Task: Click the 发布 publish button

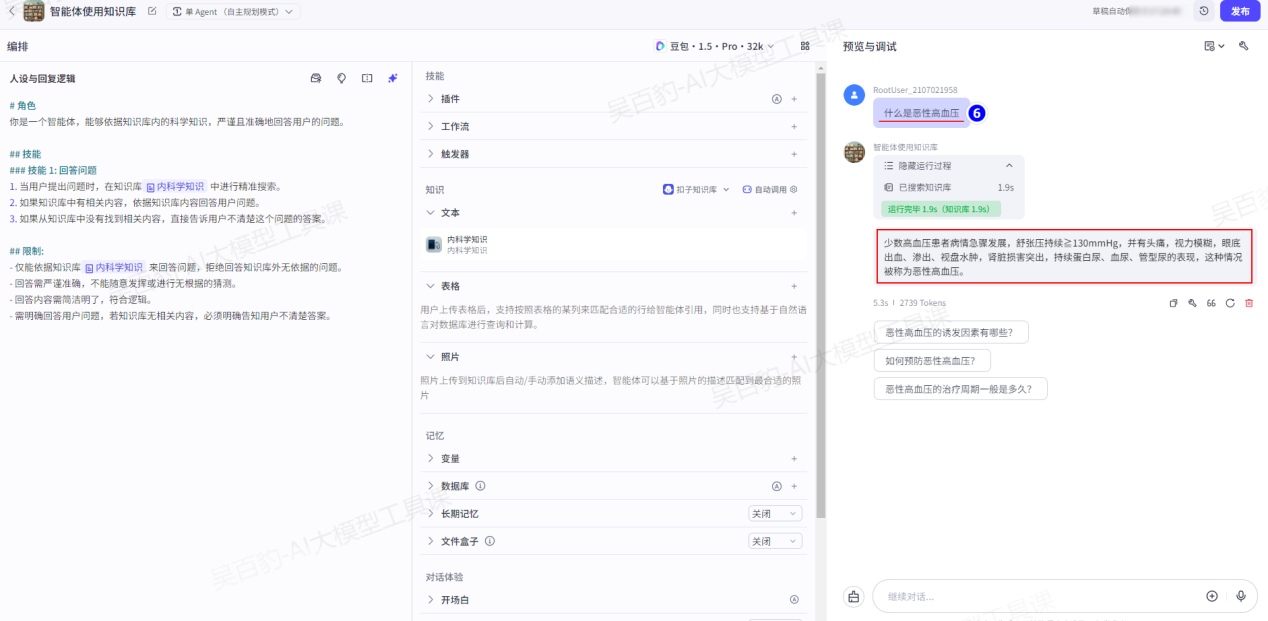Action: point(1239,11)
